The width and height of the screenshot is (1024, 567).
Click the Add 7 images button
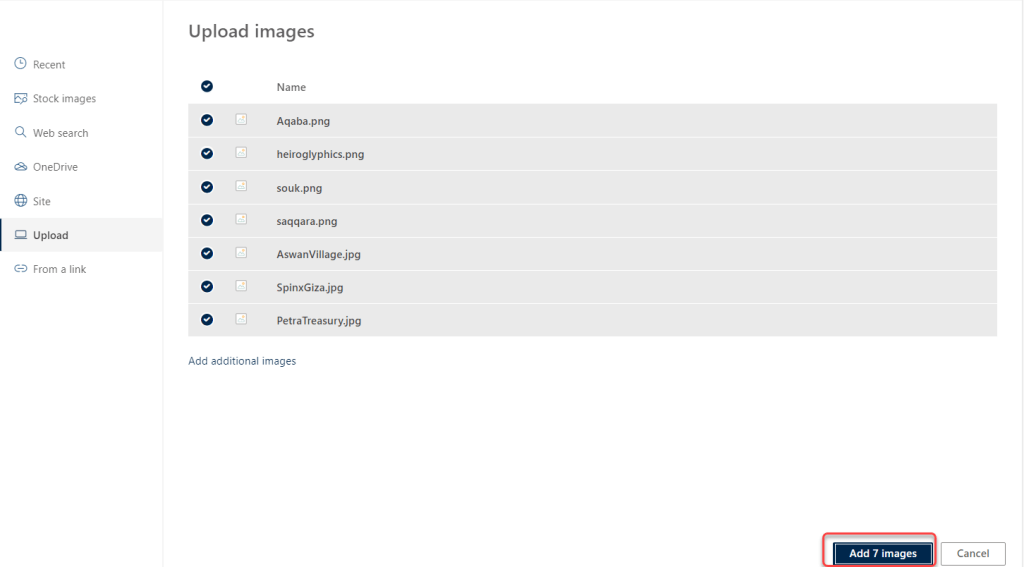(882, 553)
